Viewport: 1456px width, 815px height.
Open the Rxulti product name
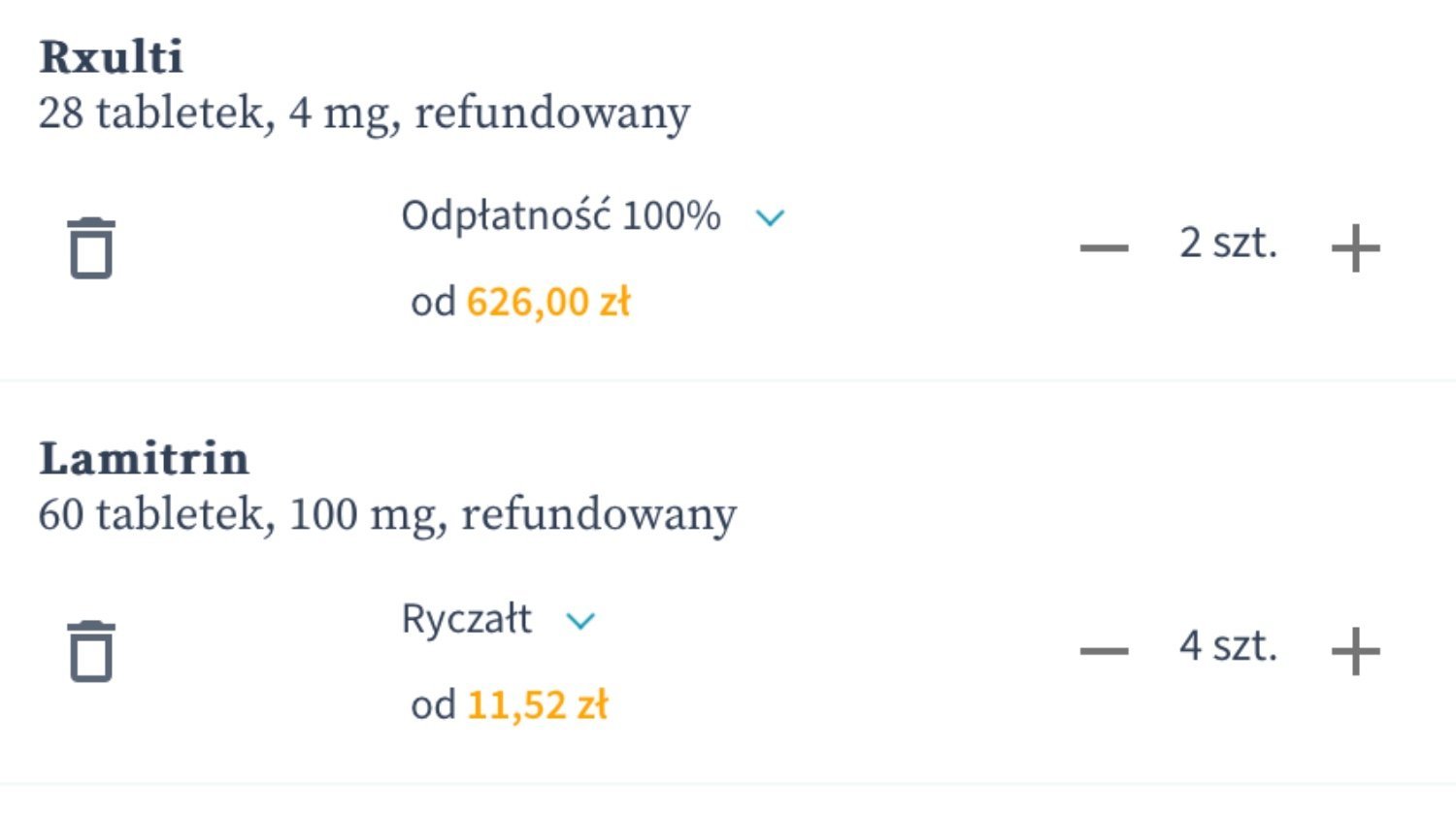(111, 57)
